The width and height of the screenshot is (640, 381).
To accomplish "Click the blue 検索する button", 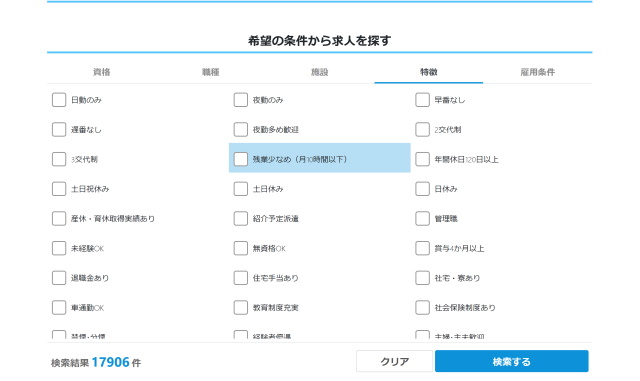I will (511, 361).
